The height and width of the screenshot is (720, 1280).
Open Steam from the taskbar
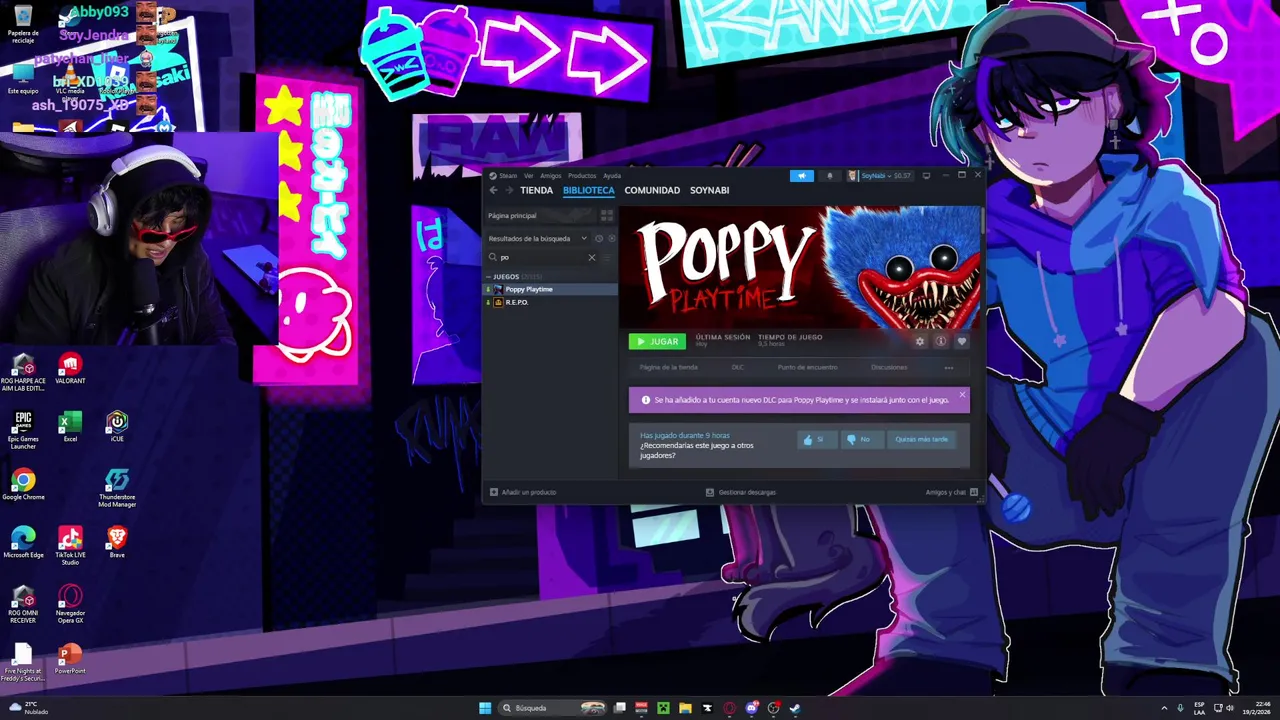click(795, 708)
